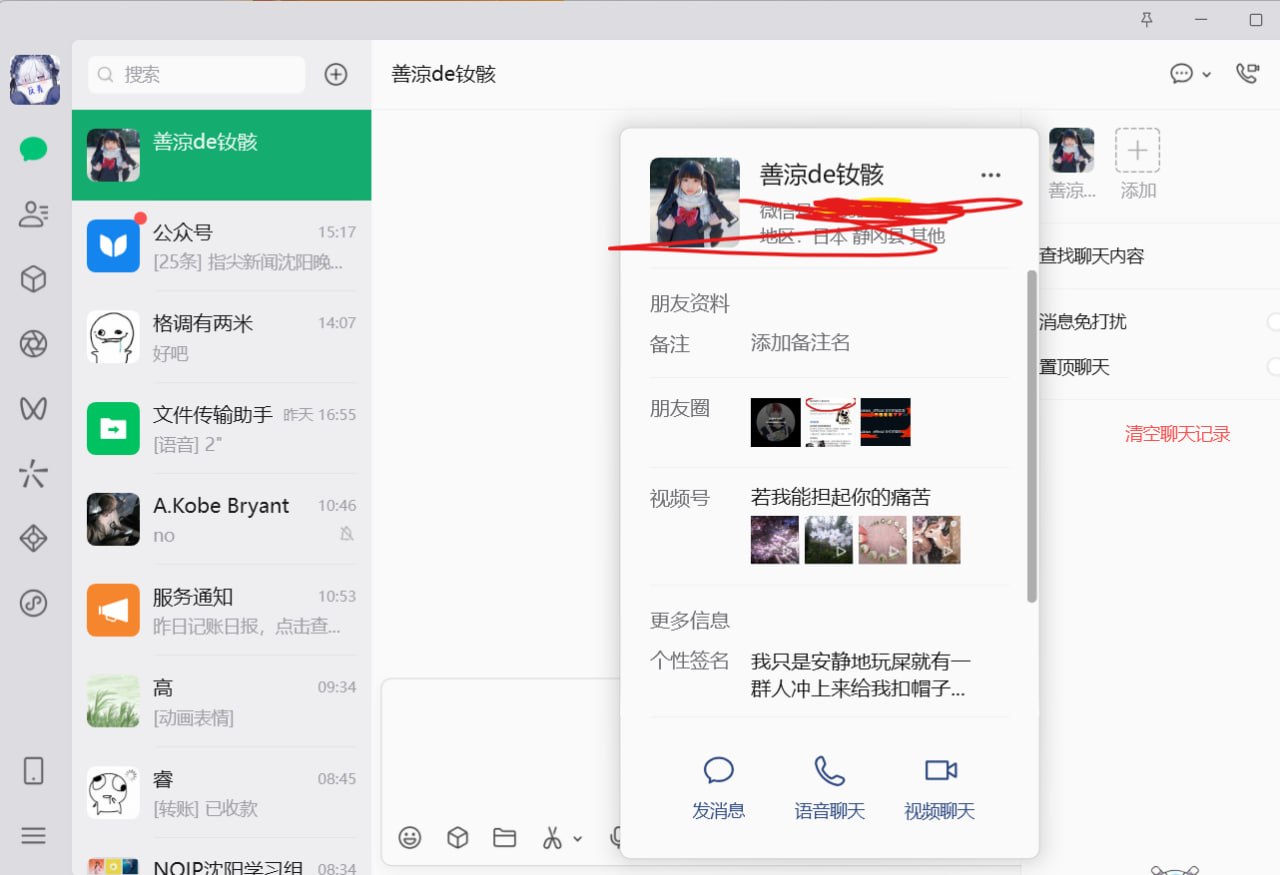The height and width of the screenshot is (875, 1280).
Task: Click the phone icon in left sidebar
Action: 34,770
